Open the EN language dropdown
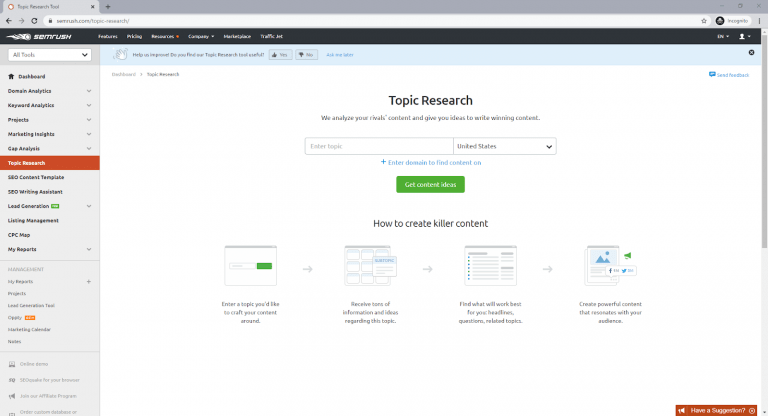This screenshot has height=416, width=768. coord(723,36)
